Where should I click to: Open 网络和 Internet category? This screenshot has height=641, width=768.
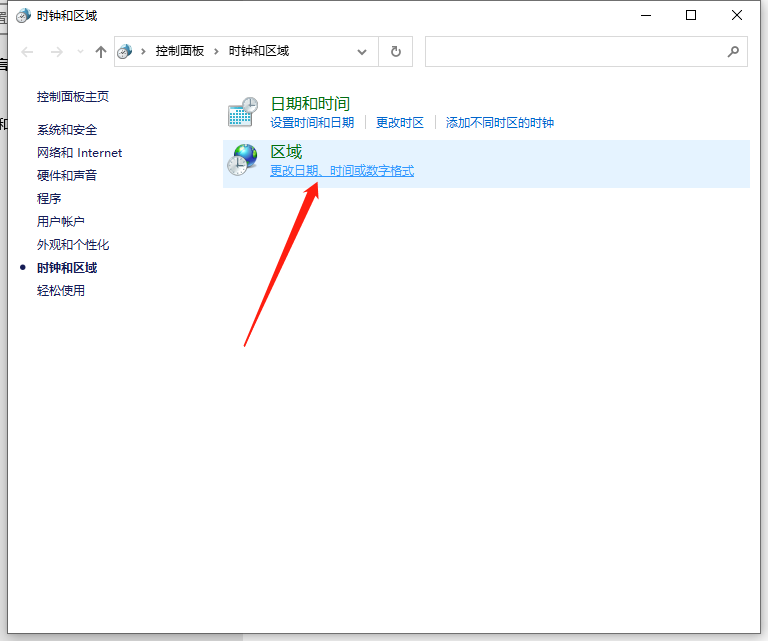click(79, 153)
